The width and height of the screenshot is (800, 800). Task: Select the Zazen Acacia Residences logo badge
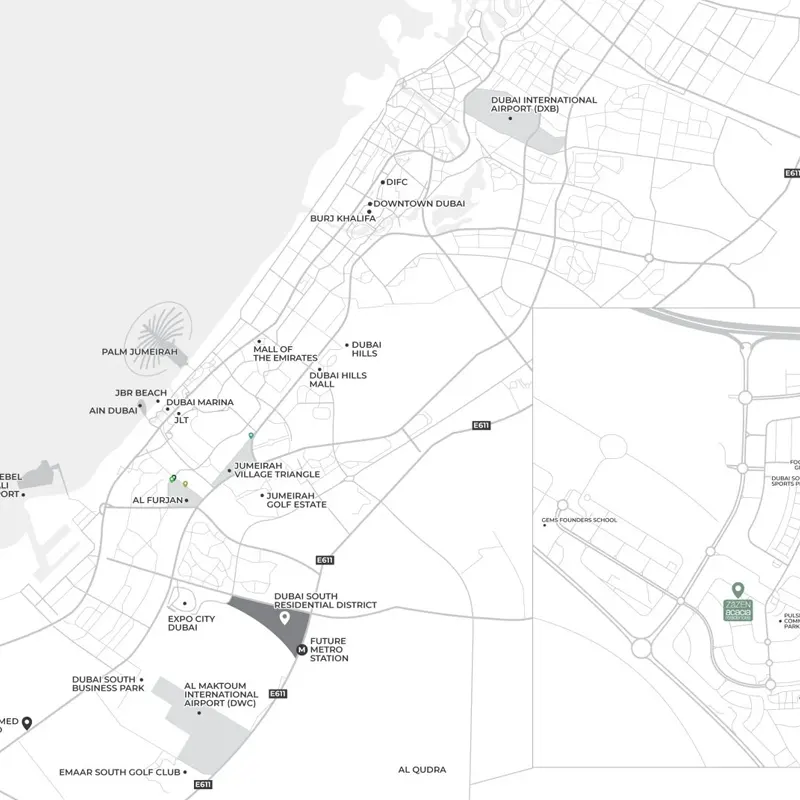739,610
